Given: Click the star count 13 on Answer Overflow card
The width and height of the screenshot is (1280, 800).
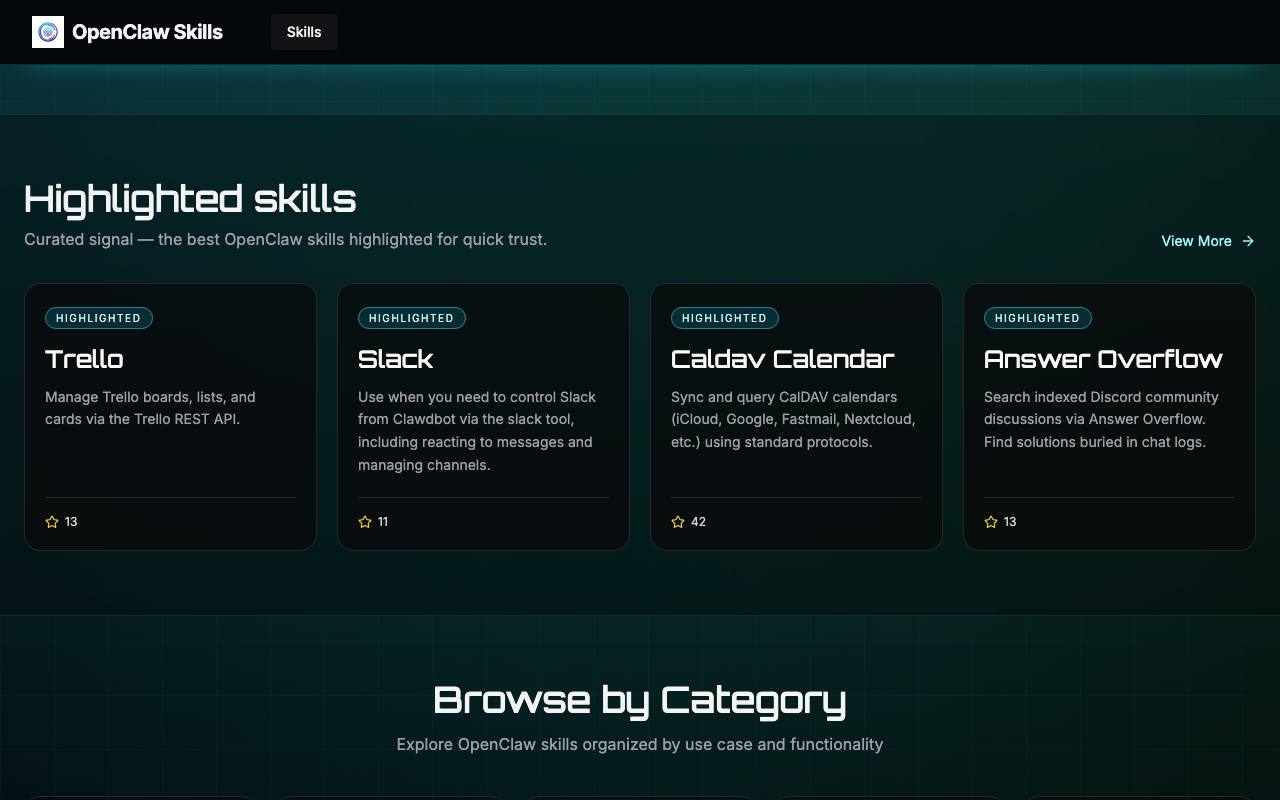Looking at the screenshot, I should (1010, 522).
